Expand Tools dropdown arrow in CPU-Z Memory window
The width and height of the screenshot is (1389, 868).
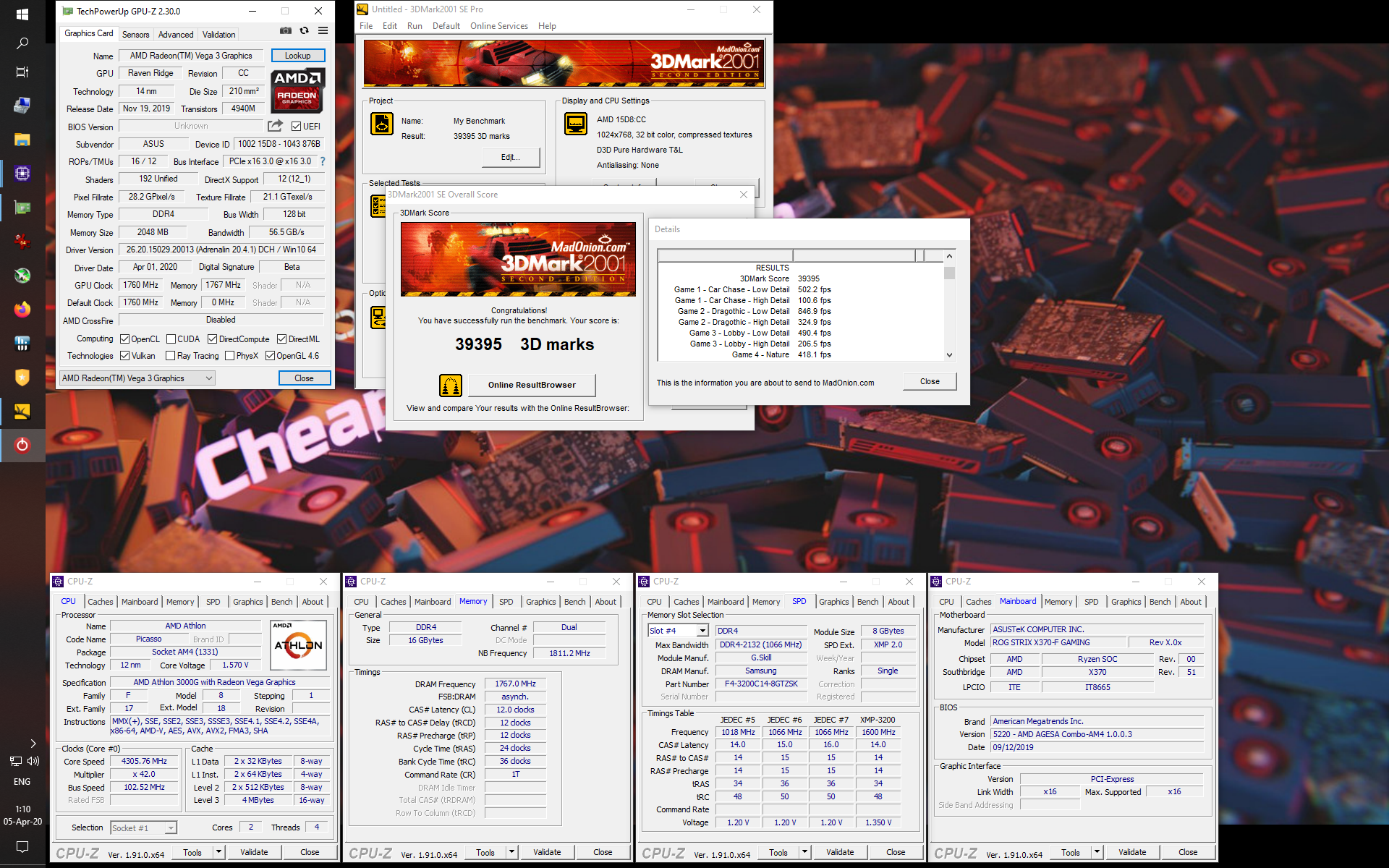tap(511, 852)
